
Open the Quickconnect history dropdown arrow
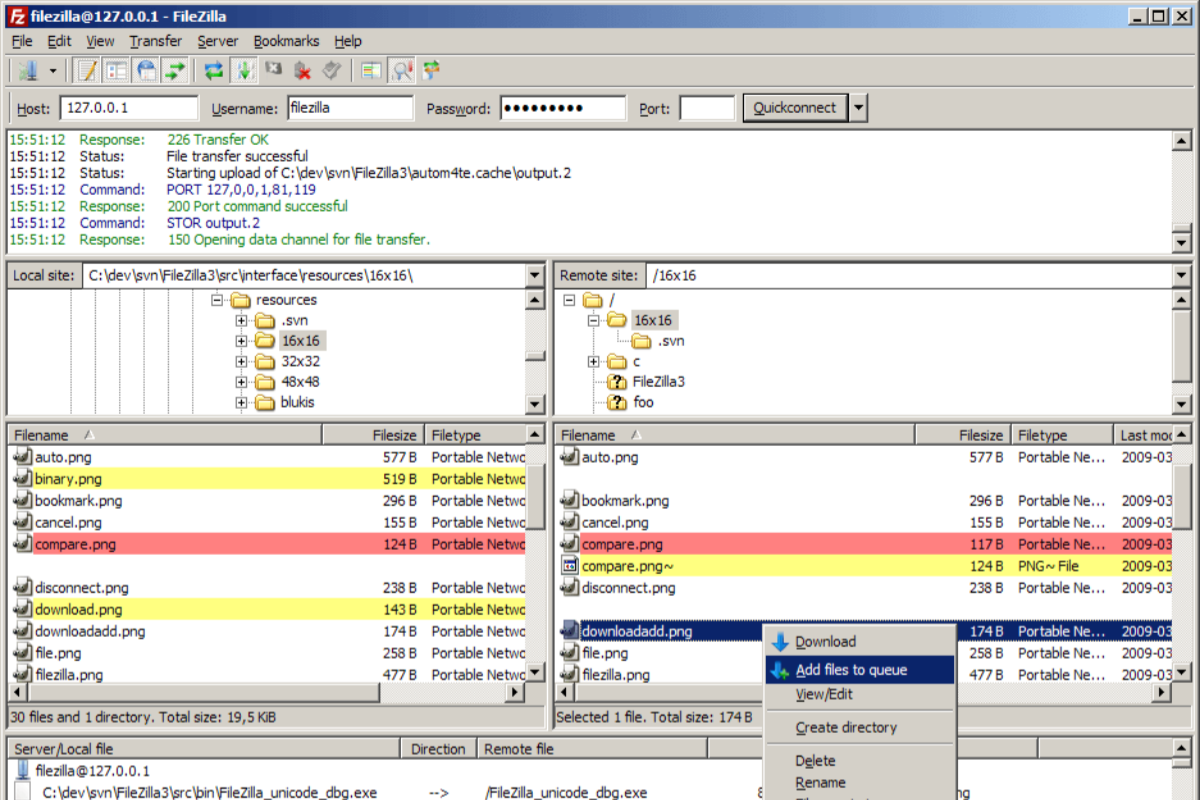coord(859,108)
